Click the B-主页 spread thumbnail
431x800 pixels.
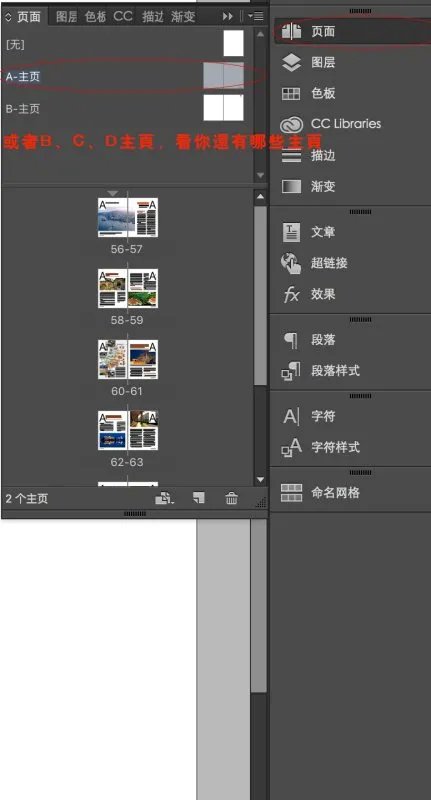point(223,108)
